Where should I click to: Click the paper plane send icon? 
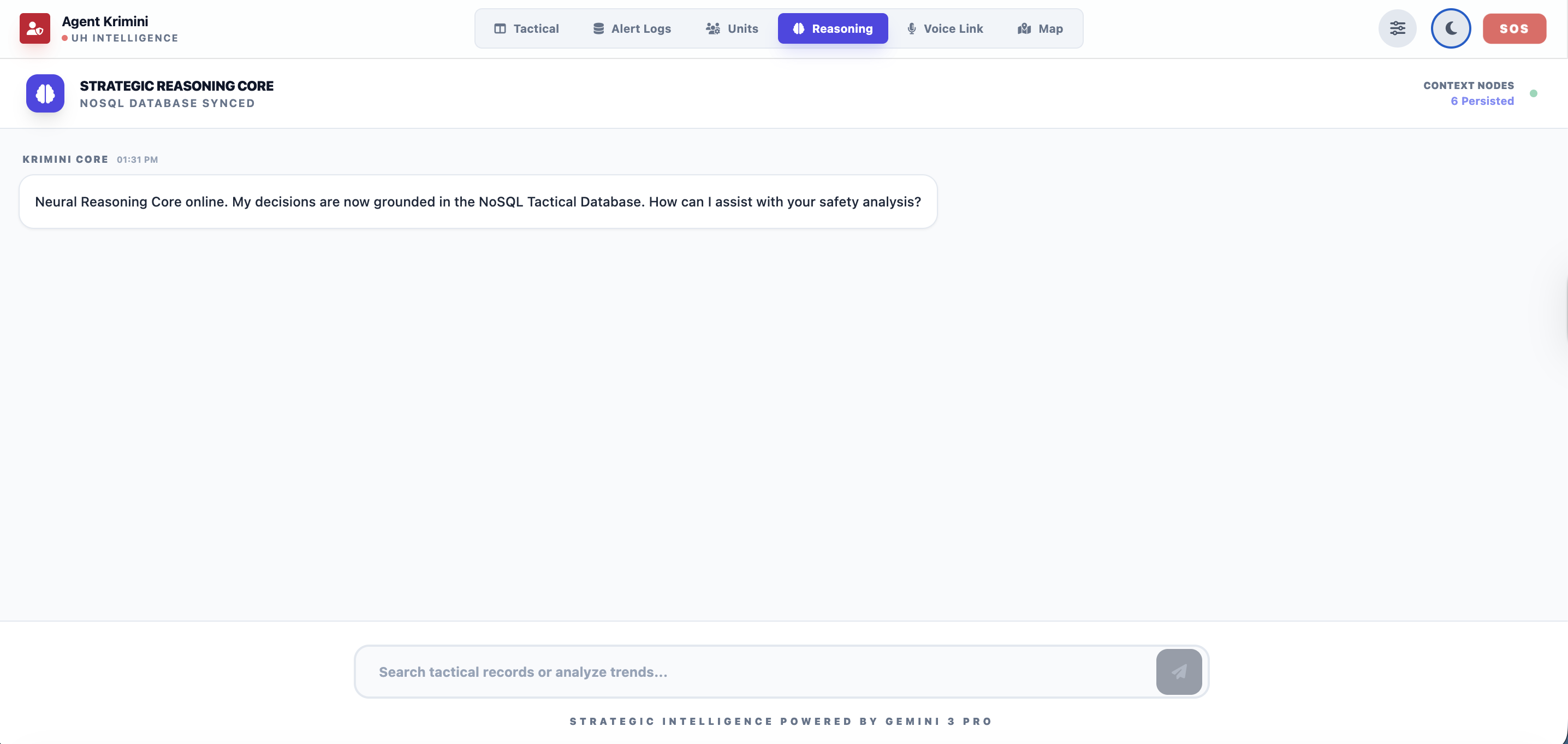[1178, 671]
